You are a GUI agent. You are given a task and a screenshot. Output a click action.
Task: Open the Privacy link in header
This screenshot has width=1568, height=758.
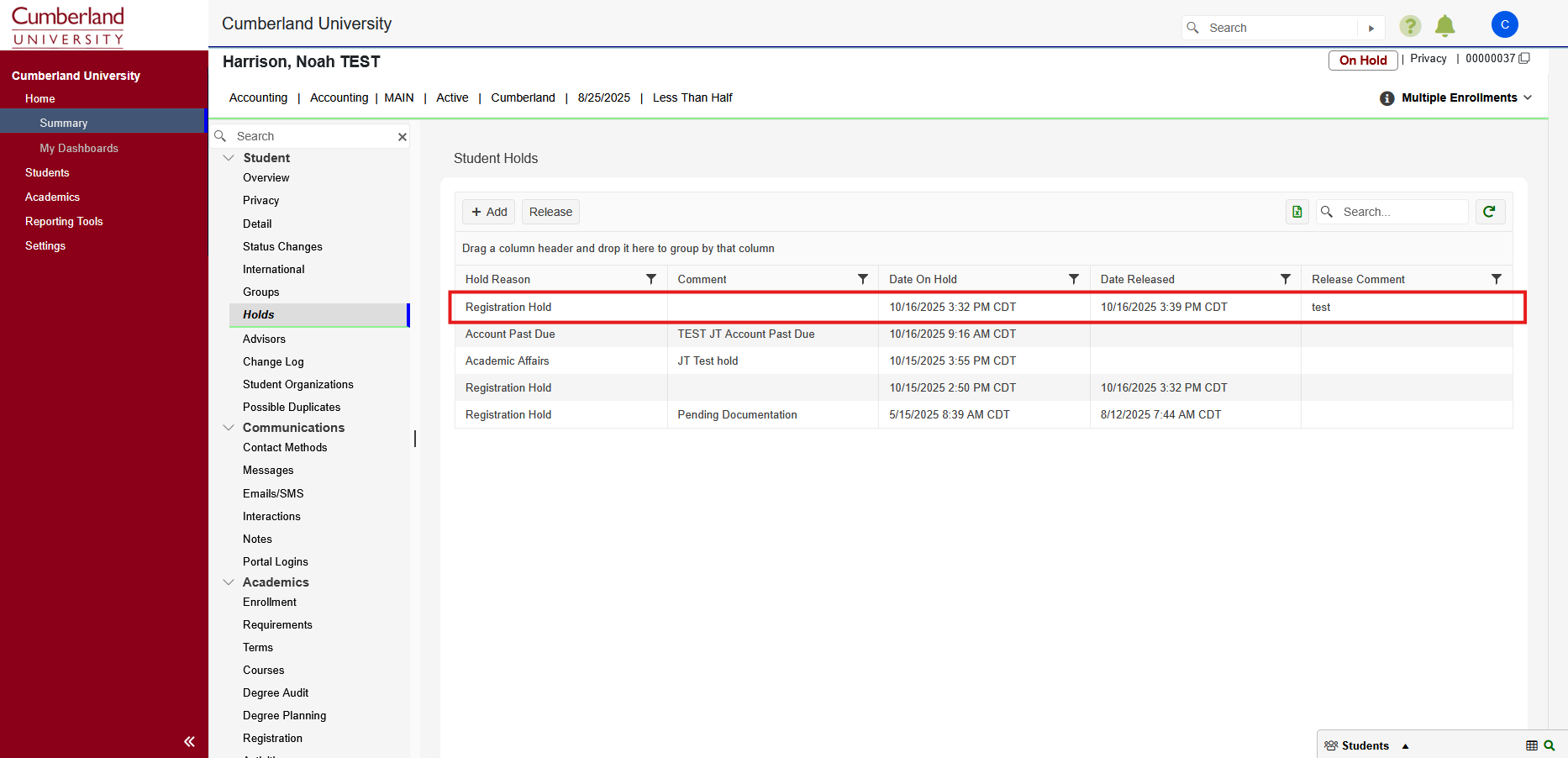[1429, 58]
